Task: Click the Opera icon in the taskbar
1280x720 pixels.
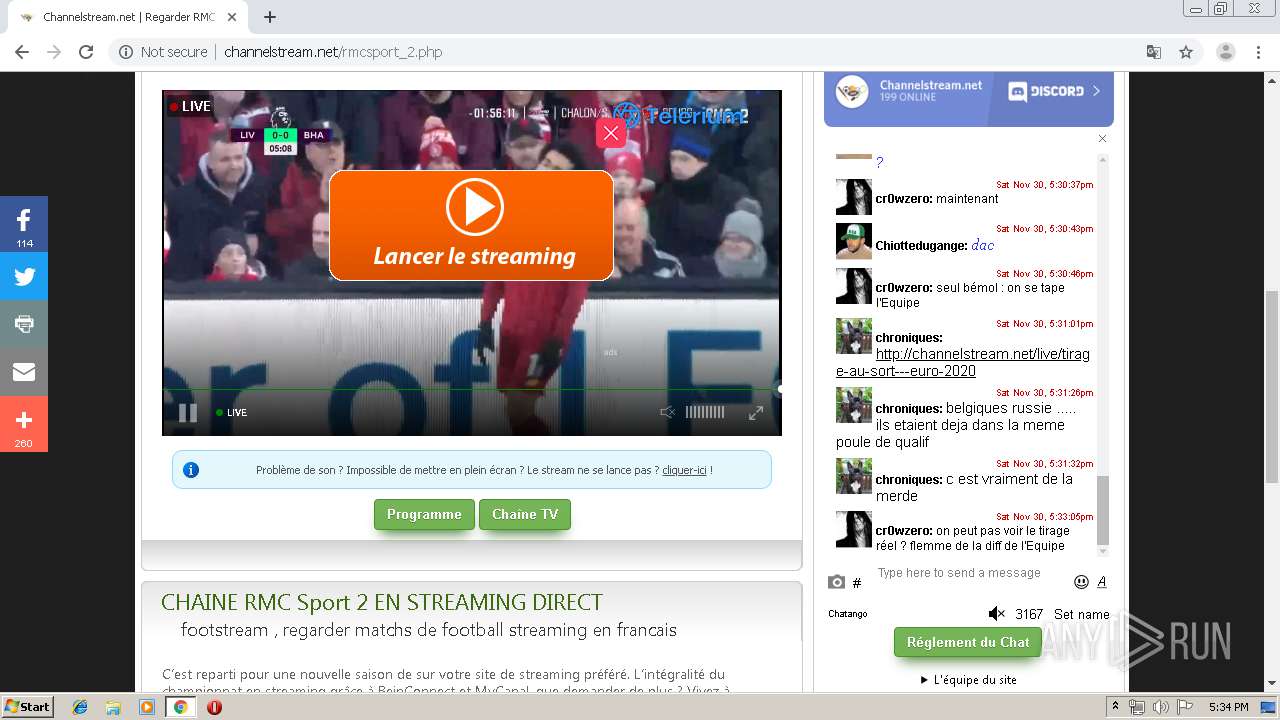Action: point(214,707)
